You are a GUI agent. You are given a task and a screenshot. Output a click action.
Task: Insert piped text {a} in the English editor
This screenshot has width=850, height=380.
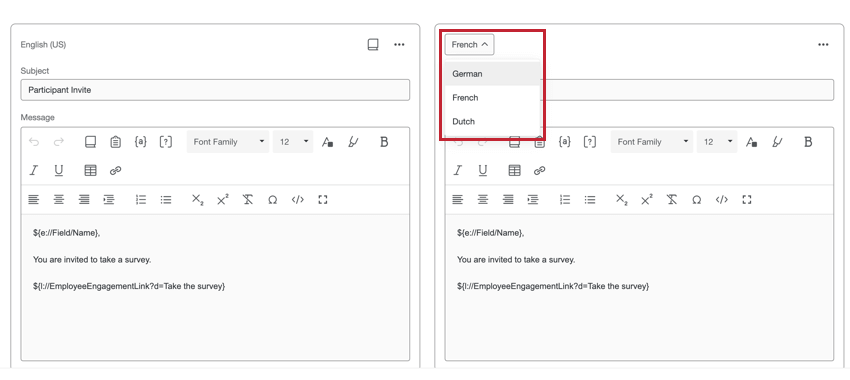(x=140, y=142)
